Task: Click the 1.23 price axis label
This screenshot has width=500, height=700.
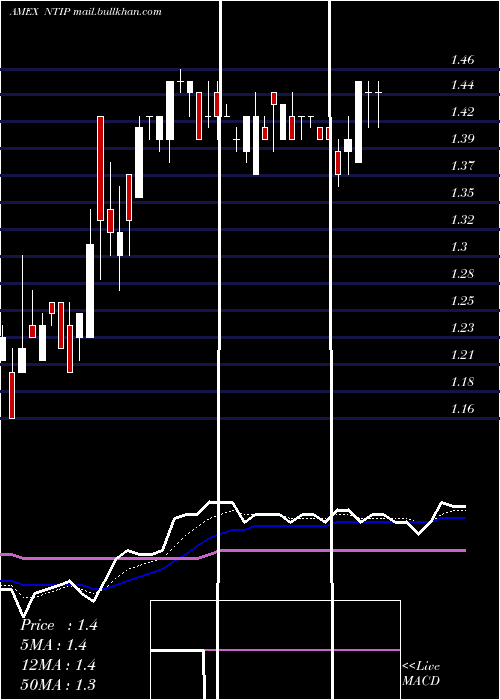Action: pos(462,328)
